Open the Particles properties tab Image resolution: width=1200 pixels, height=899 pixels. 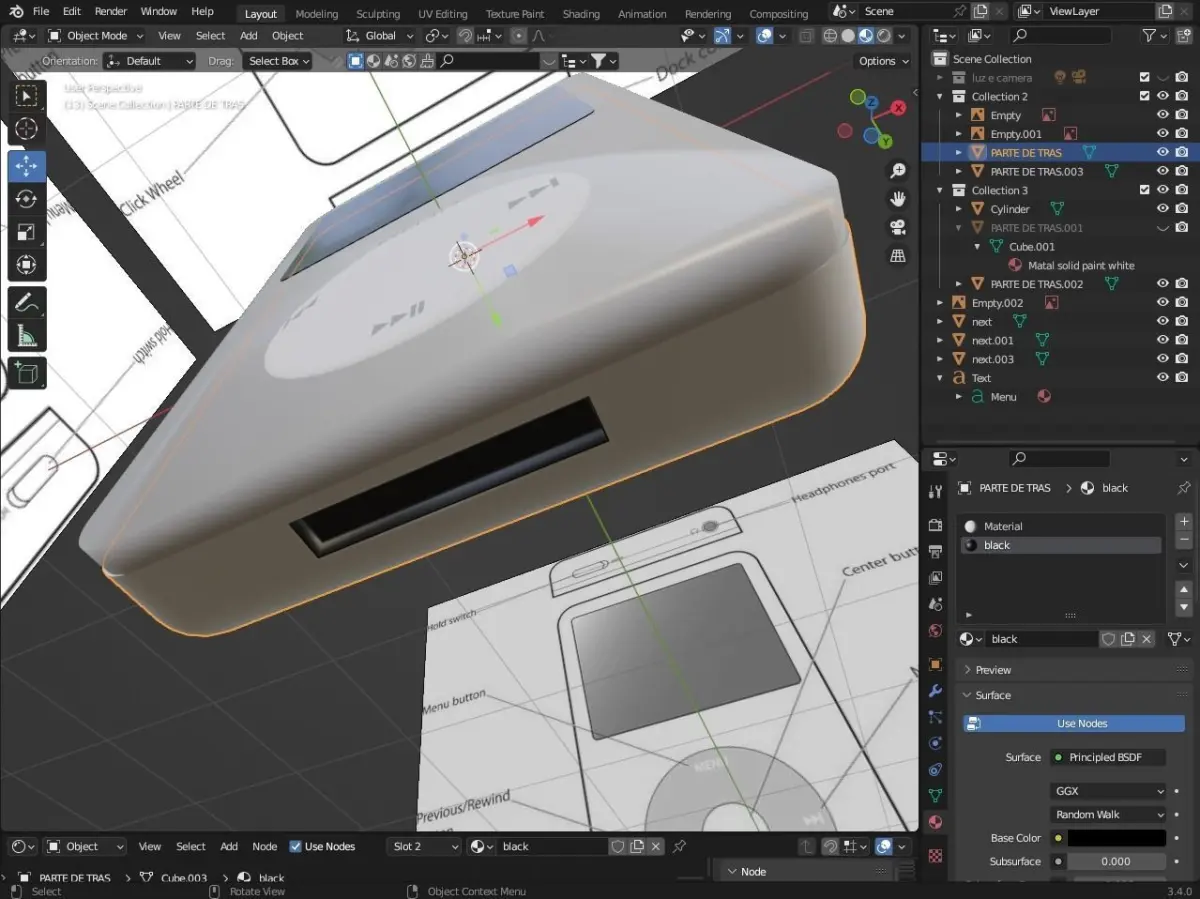(935, 717)
